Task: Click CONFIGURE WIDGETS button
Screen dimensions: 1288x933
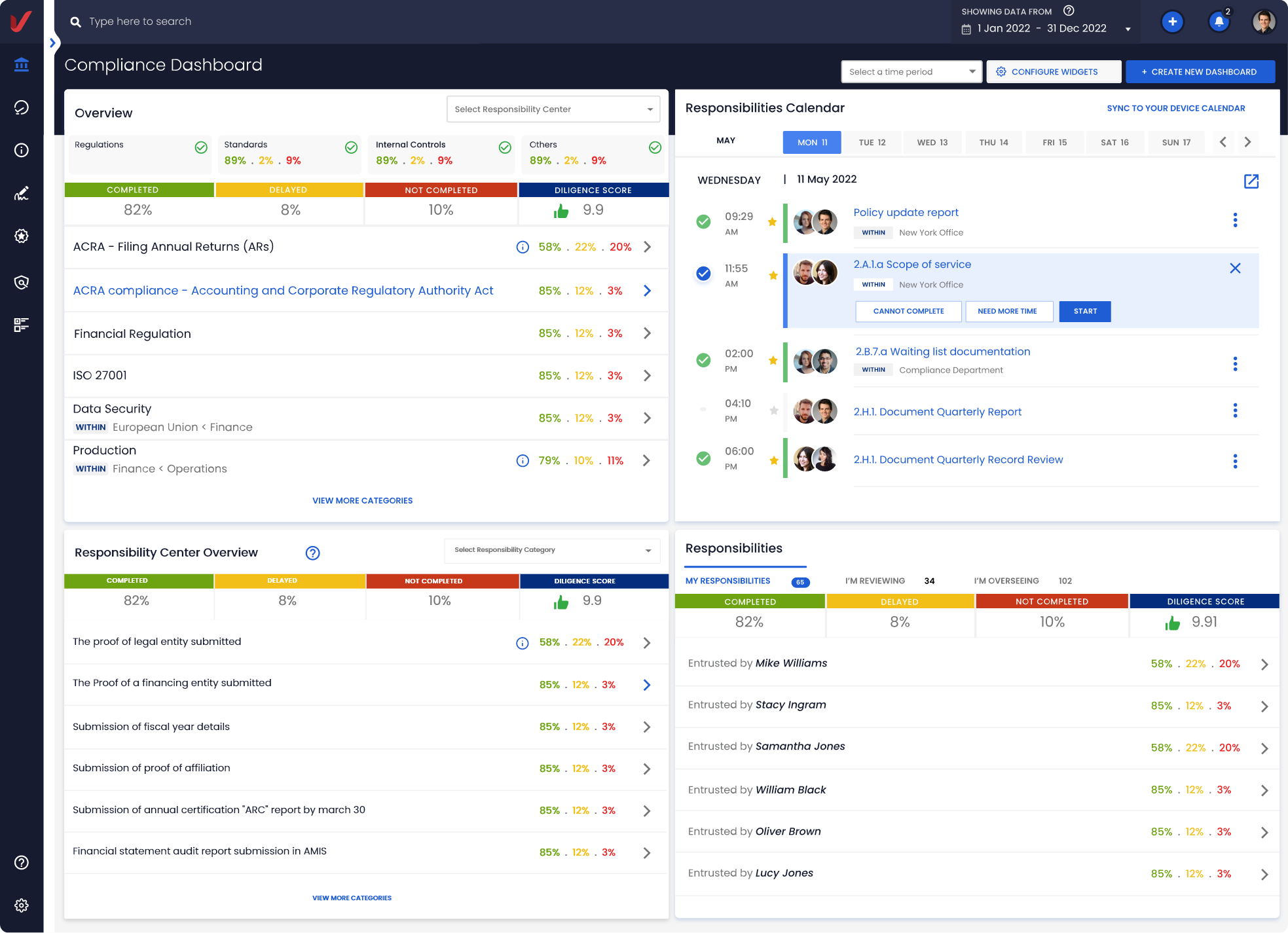Action: click(x=1049, y=71)
